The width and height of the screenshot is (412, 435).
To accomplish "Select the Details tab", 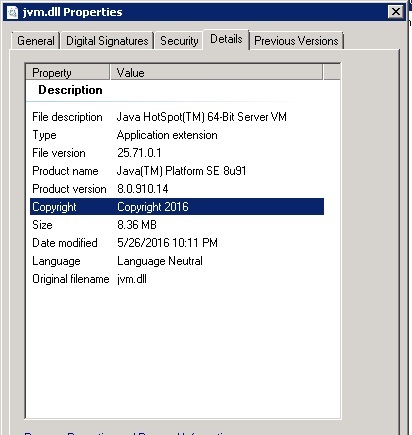I will tap(226, 39).
